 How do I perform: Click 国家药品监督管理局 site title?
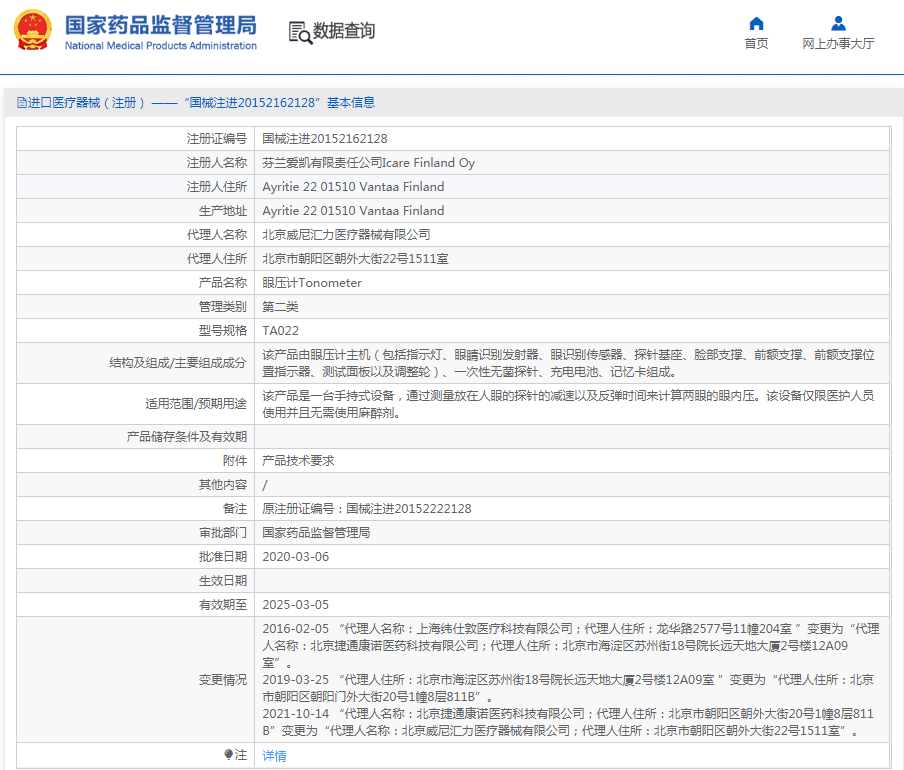pos(160,25)
